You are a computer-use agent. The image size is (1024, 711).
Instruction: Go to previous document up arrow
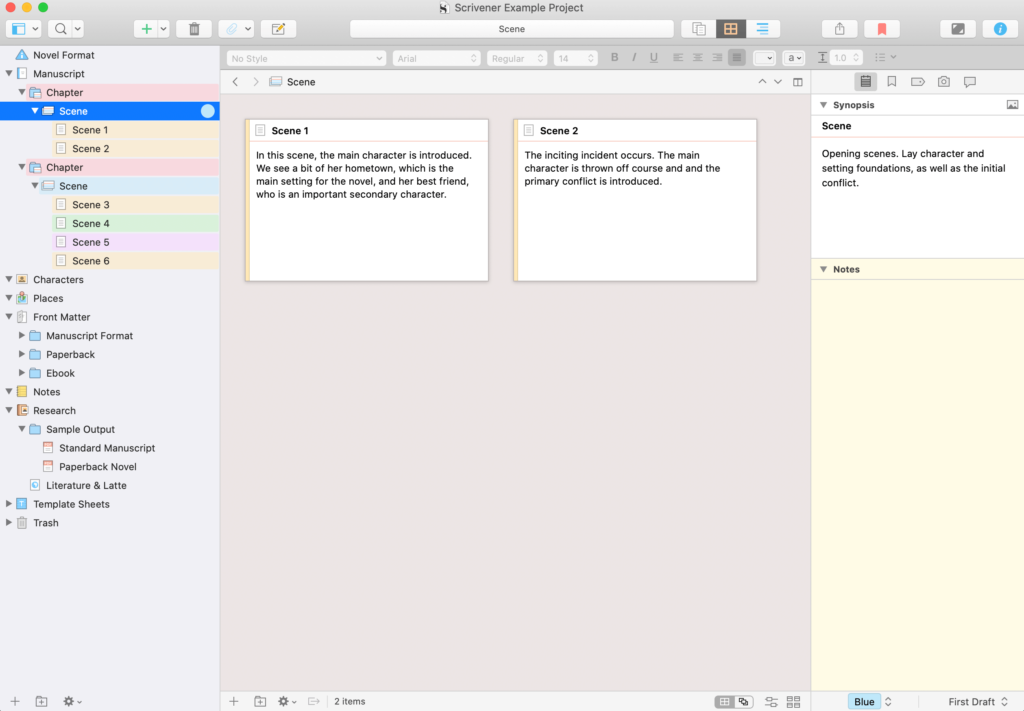762,82
